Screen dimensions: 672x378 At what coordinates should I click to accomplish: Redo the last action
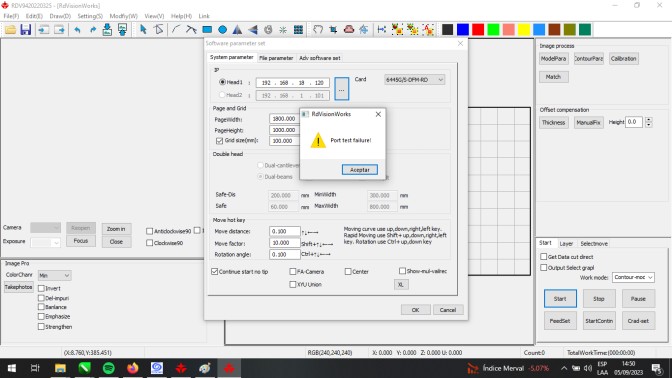pos(93,30)
